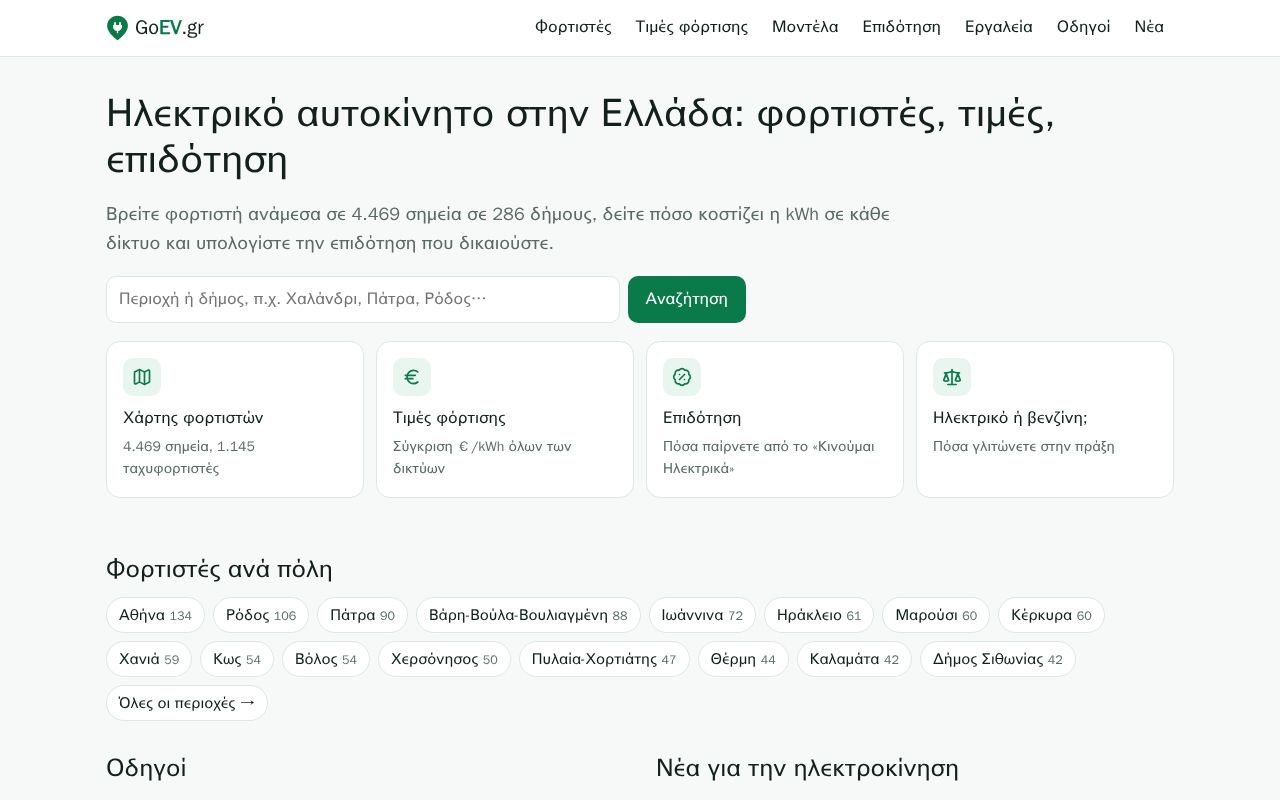Click the scales icon on Ηλεκτρικό ή βενζίνη card

coord(952,377)
